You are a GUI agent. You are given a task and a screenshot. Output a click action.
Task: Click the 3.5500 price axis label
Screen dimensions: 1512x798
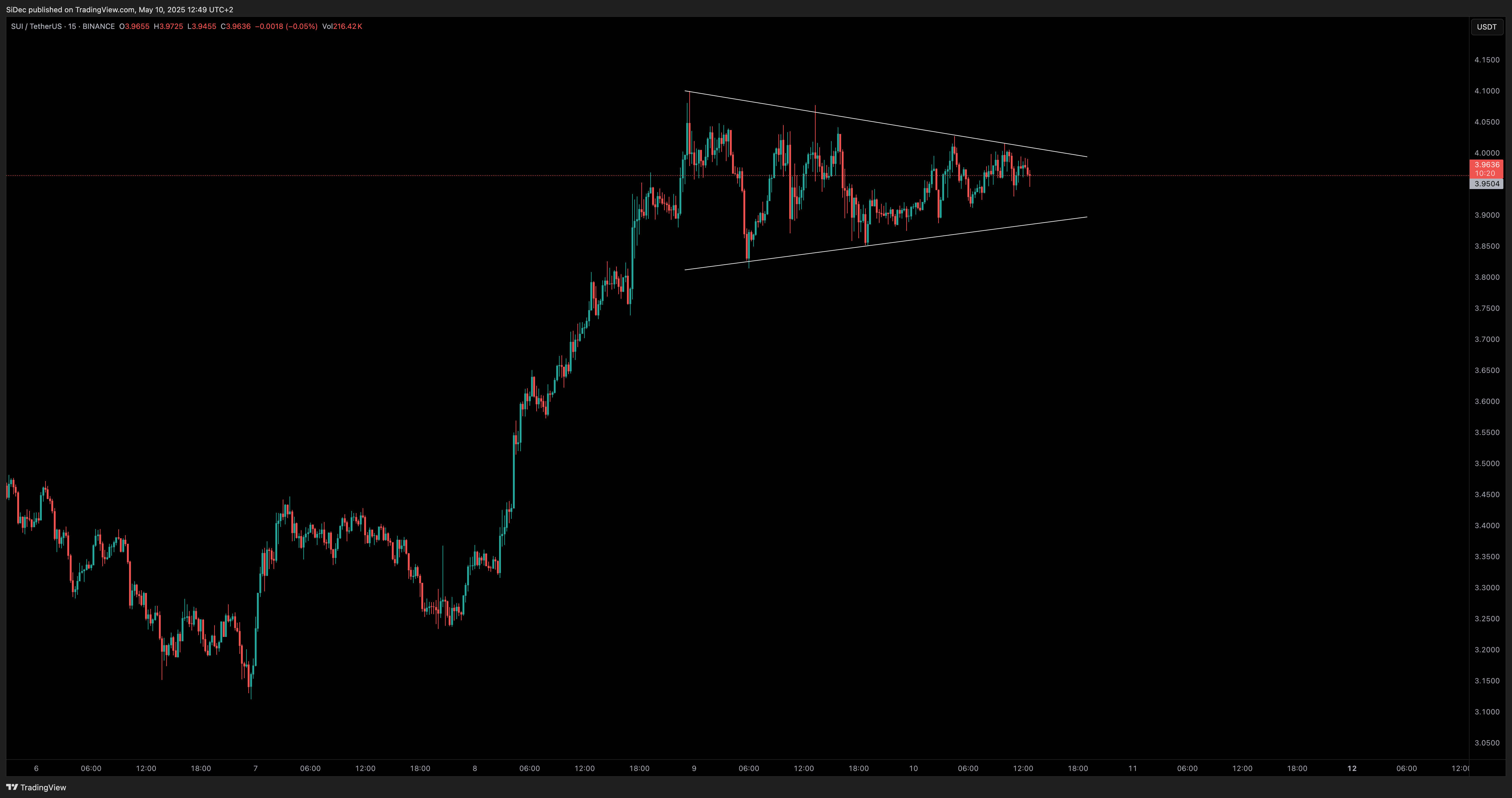tap(1487, 433)
